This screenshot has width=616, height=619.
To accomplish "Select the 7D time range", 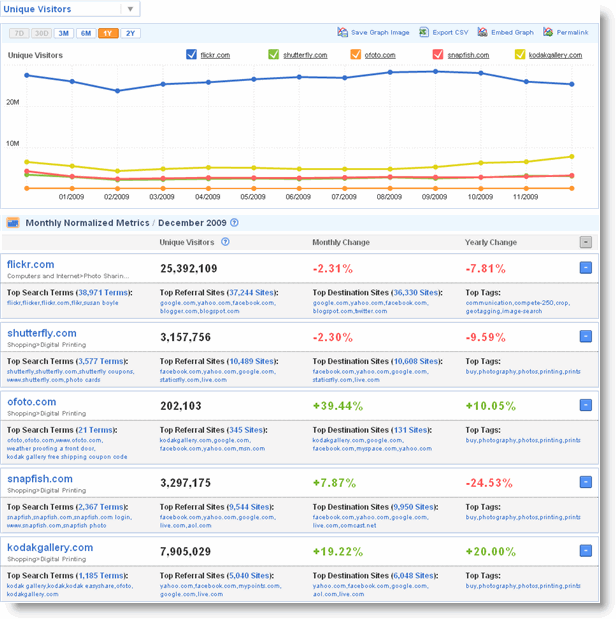I will coord(19,33).
